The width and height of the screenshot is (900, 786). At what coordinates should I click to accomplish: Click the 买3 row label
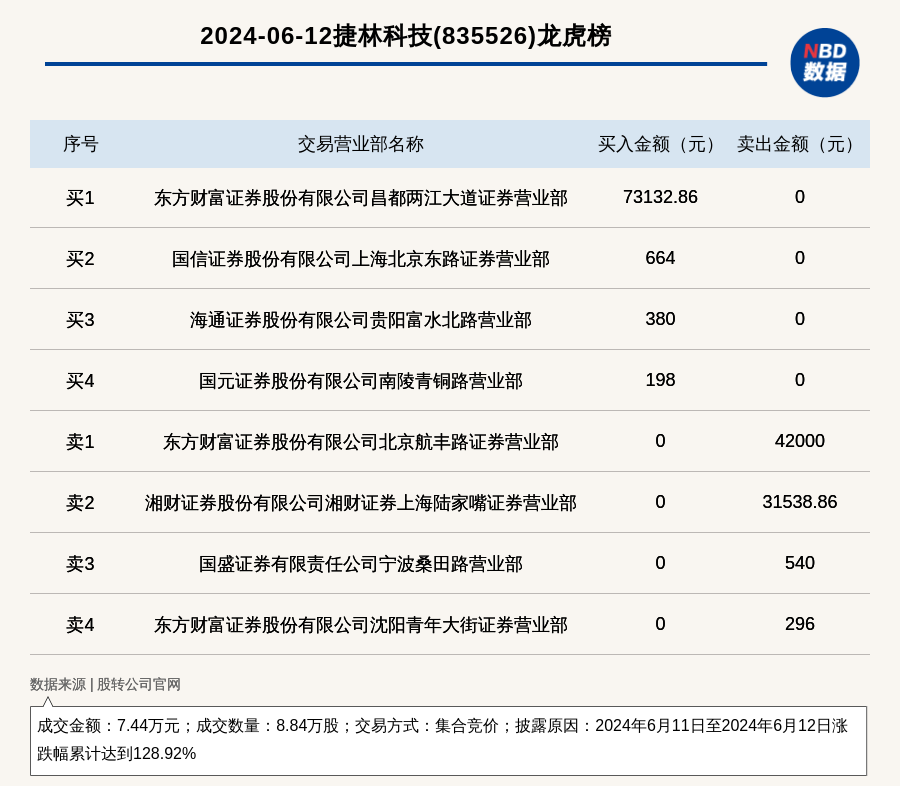(x=80, y=320)
